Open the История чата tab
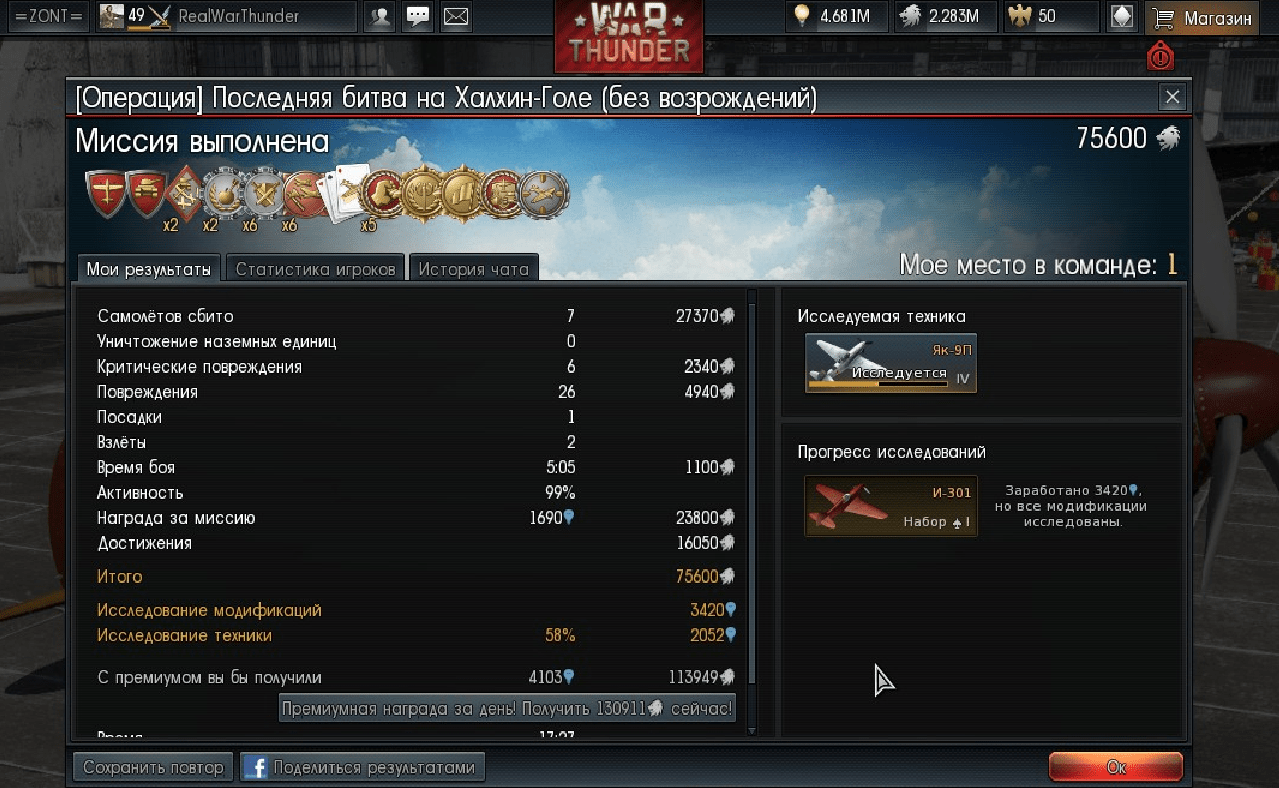Image resolution: width=1279 pixels, height=788 pixels. click(x=473, y=269)
